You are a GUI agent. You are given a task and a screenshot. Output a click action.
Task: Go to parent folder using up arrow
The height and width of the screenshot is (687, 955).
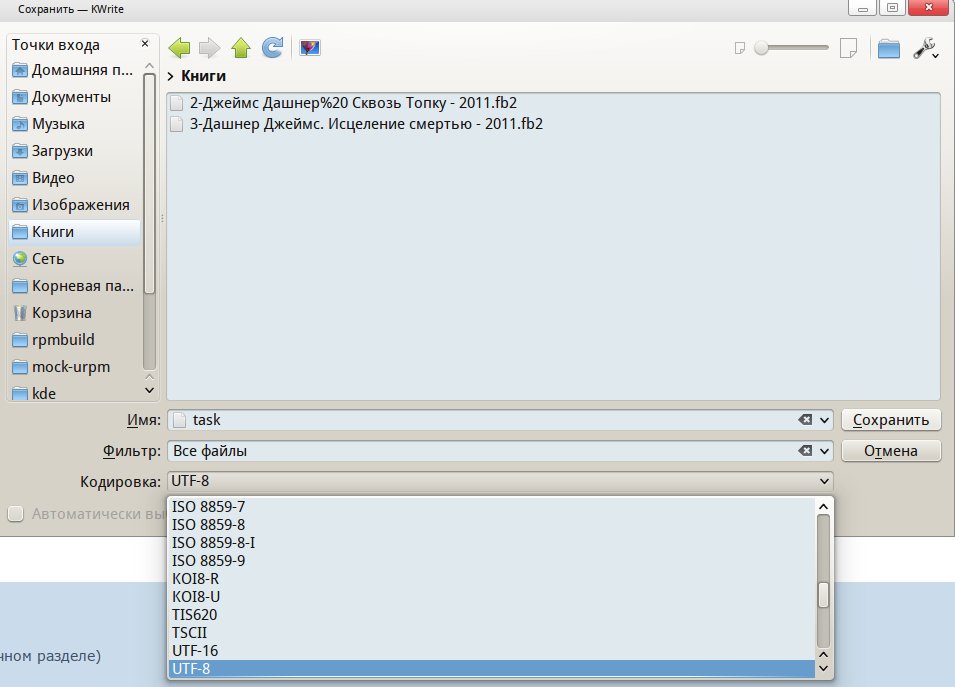pyautogui.click(x=241, y=48)
